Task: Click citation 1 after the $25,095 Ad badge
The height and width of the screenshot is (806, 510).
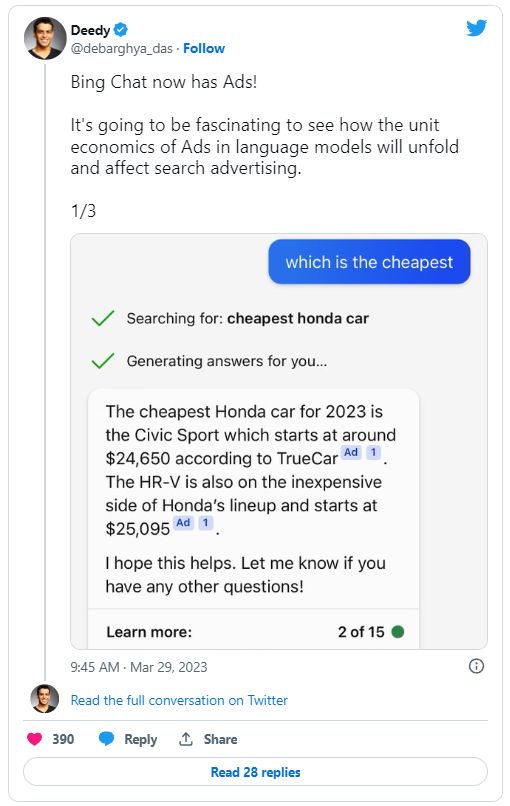Action: coord(206,523)
